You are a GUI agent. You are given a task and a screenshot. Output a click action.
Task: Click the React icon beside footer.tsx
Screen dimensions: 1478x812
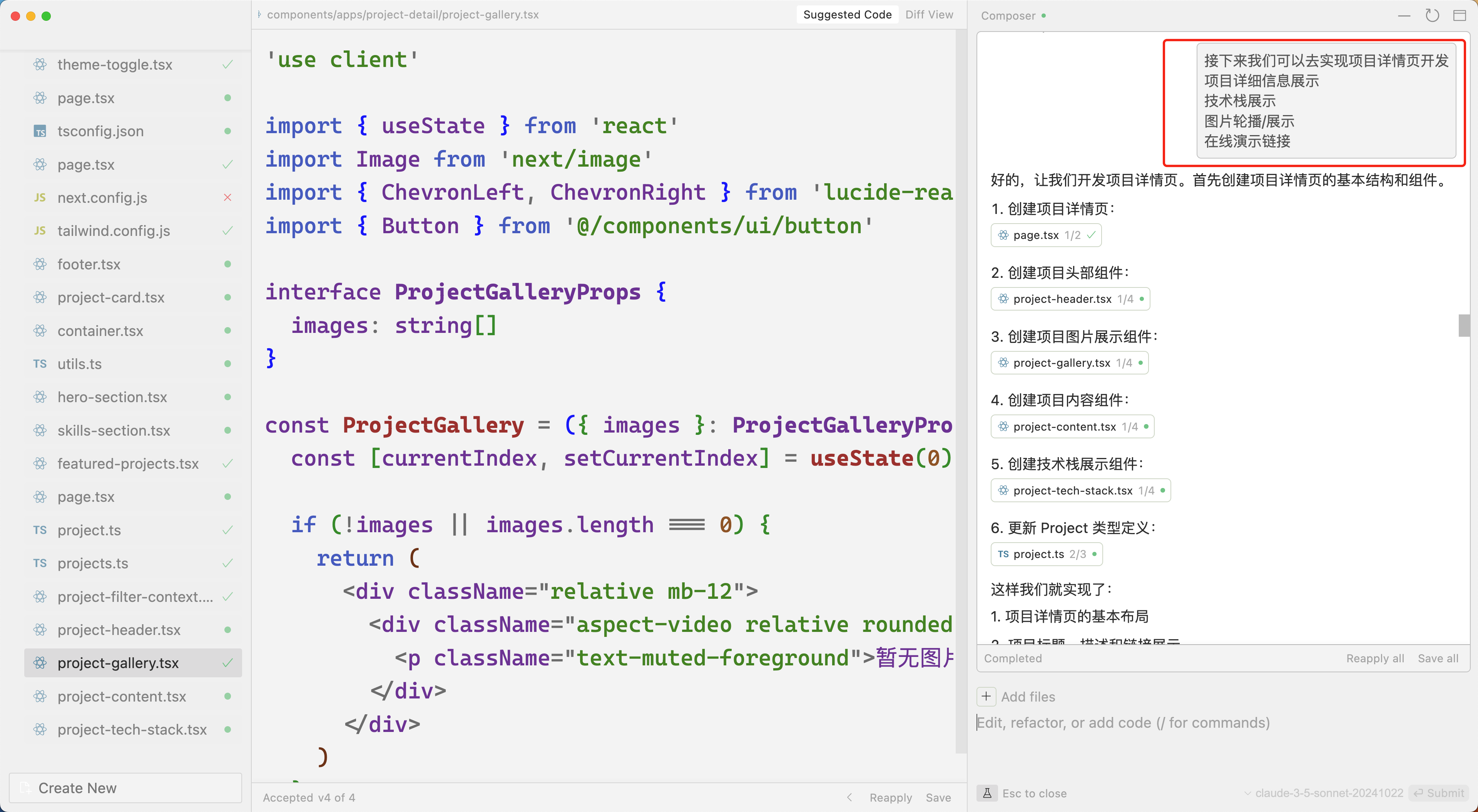point(40,264)
